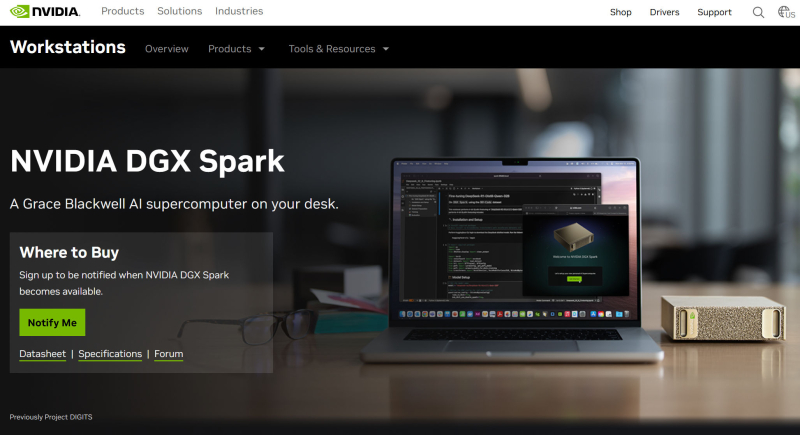
Task: Expand the Products dropdown in Workstations bar
Action: 236,49
